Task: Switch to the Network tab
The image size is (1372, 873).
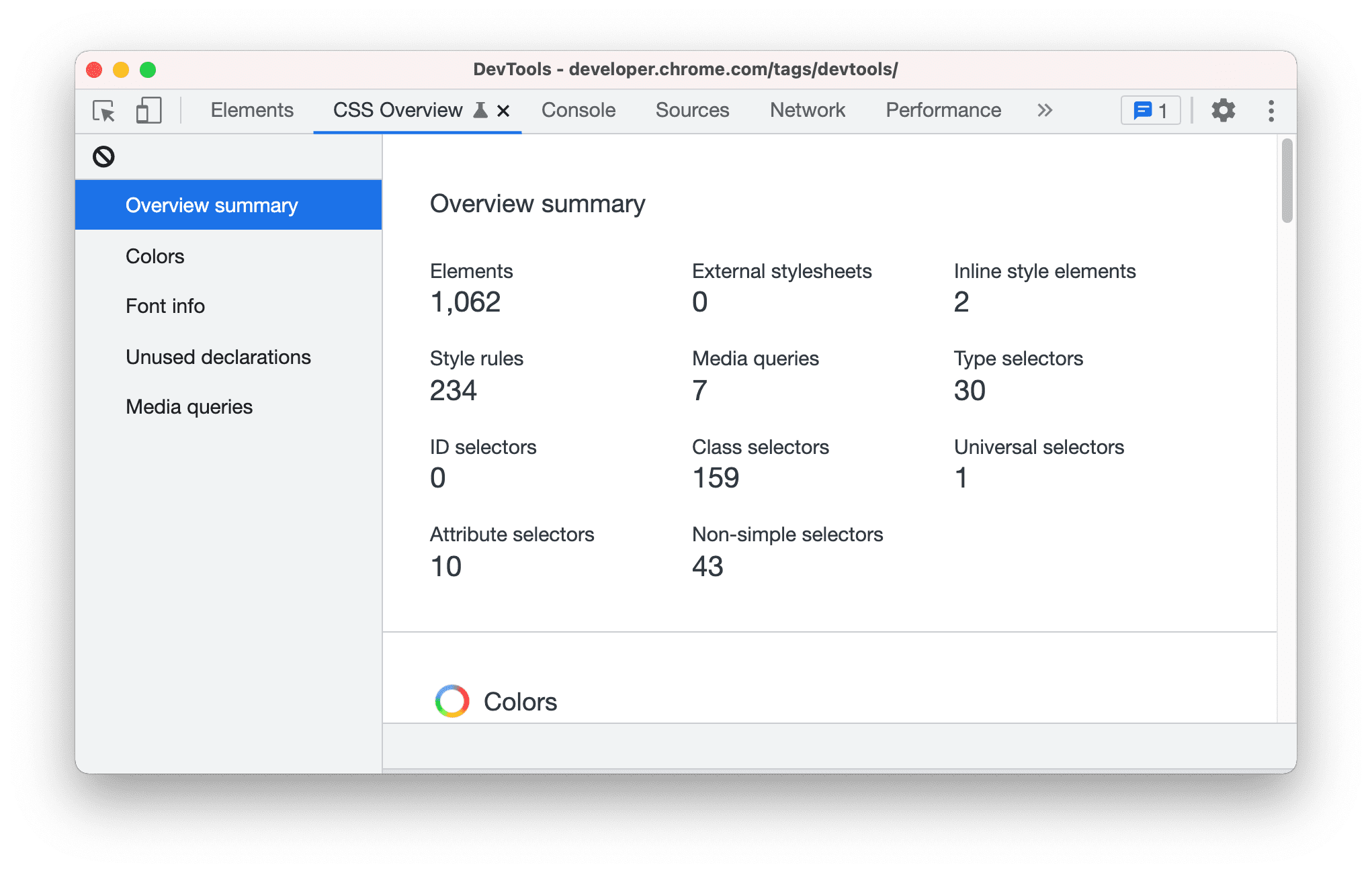Action: pyautogui.click(x=807, y=110)
